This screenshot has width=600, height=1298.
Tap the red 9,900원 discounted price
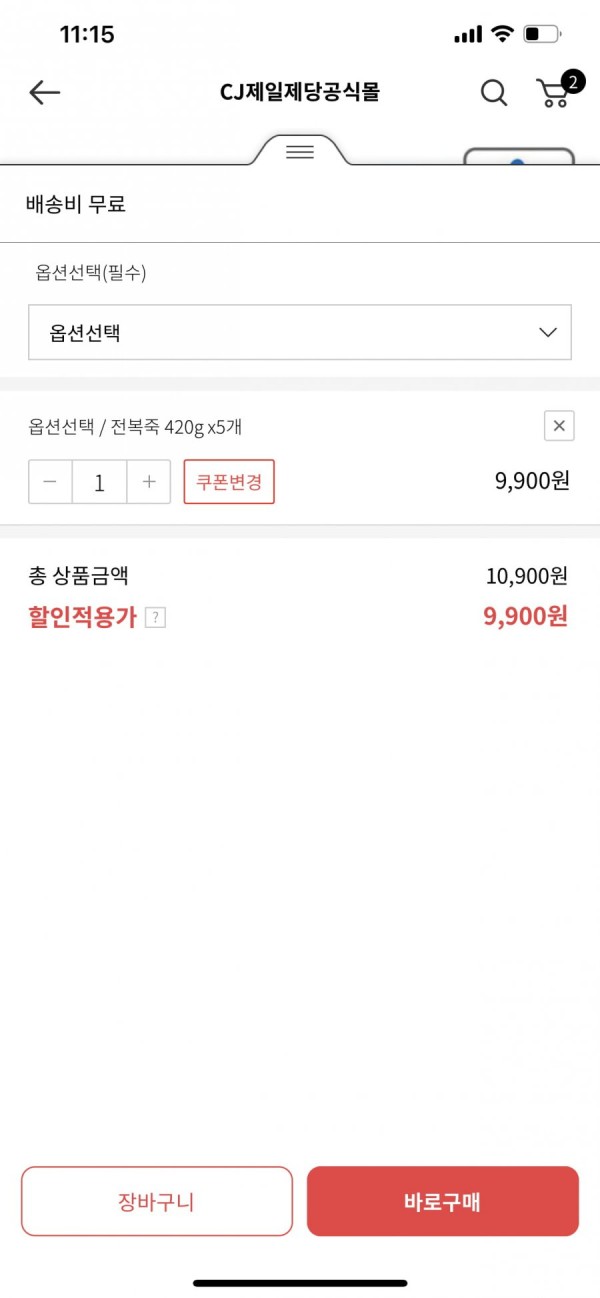(x=526, y=616)
